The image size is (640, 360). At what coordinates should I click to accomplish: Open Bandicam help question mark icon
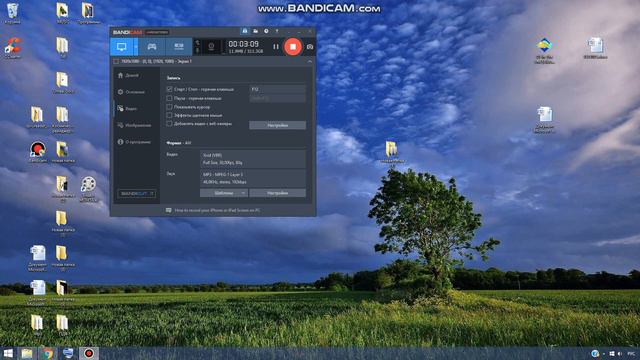[x=277, y=31]
